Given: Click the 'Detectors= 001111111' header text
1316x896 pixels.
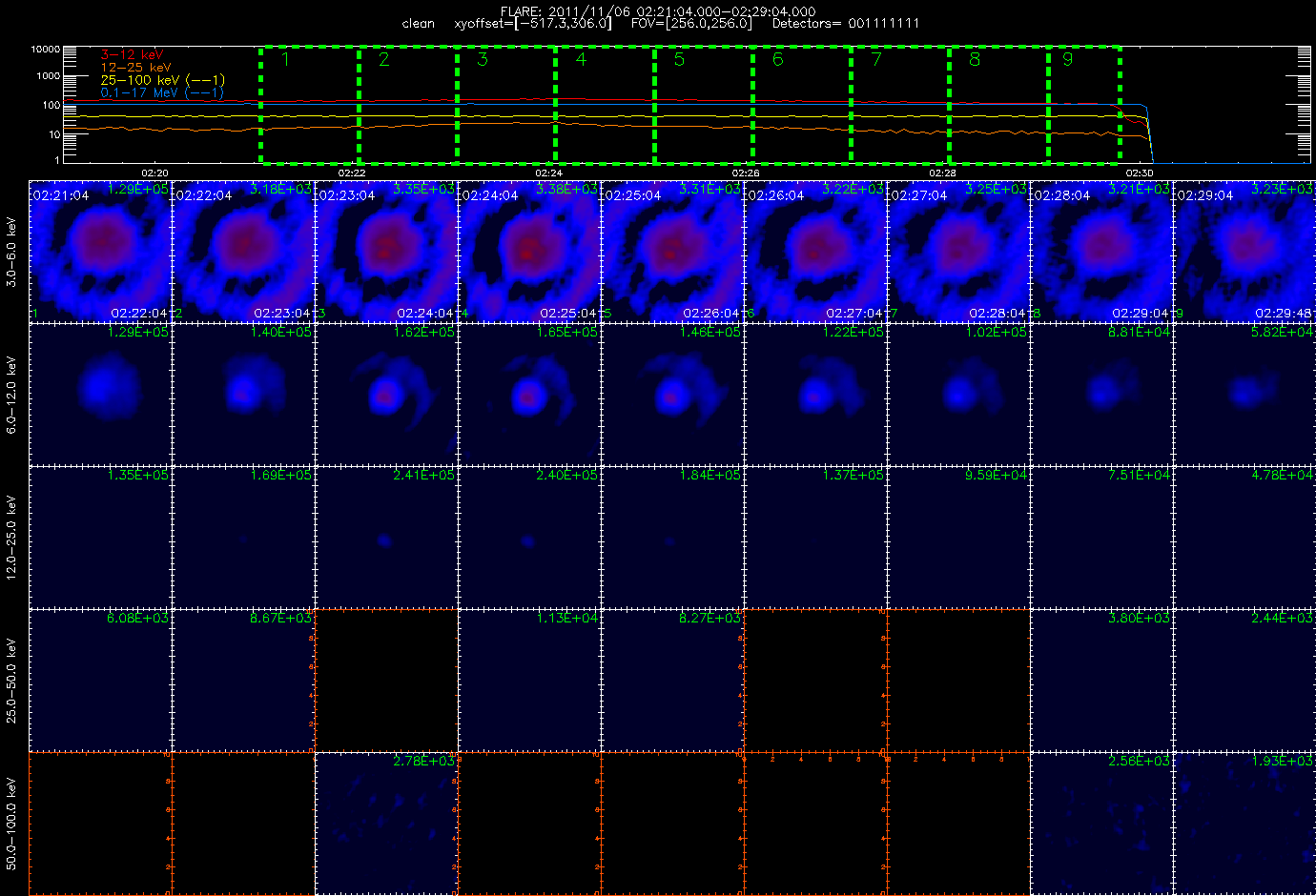Looking at the screenshot, I should point(846,24).
